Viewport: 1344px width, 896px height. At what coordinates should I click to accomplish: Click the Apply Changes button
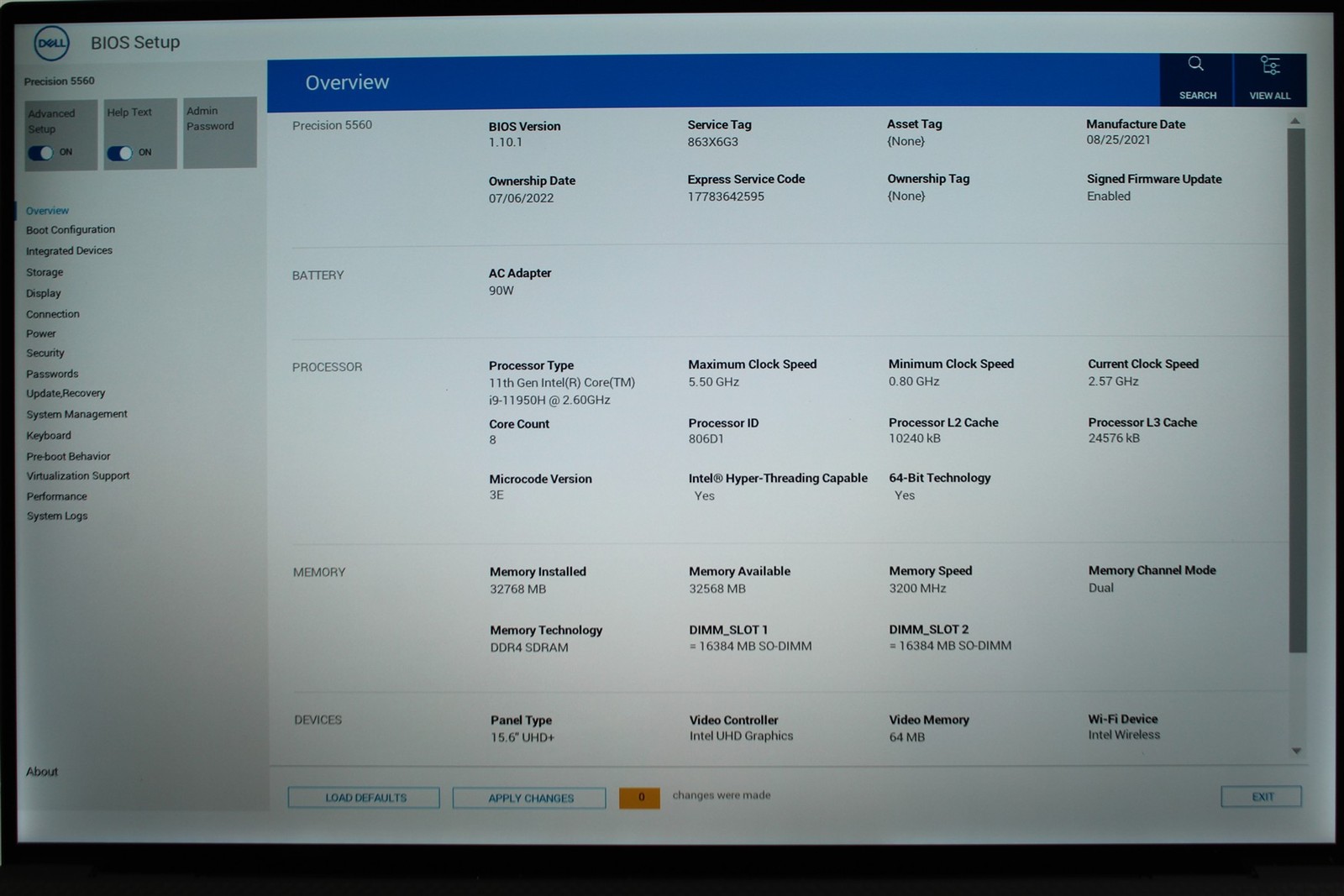click(x=529, y=798)
